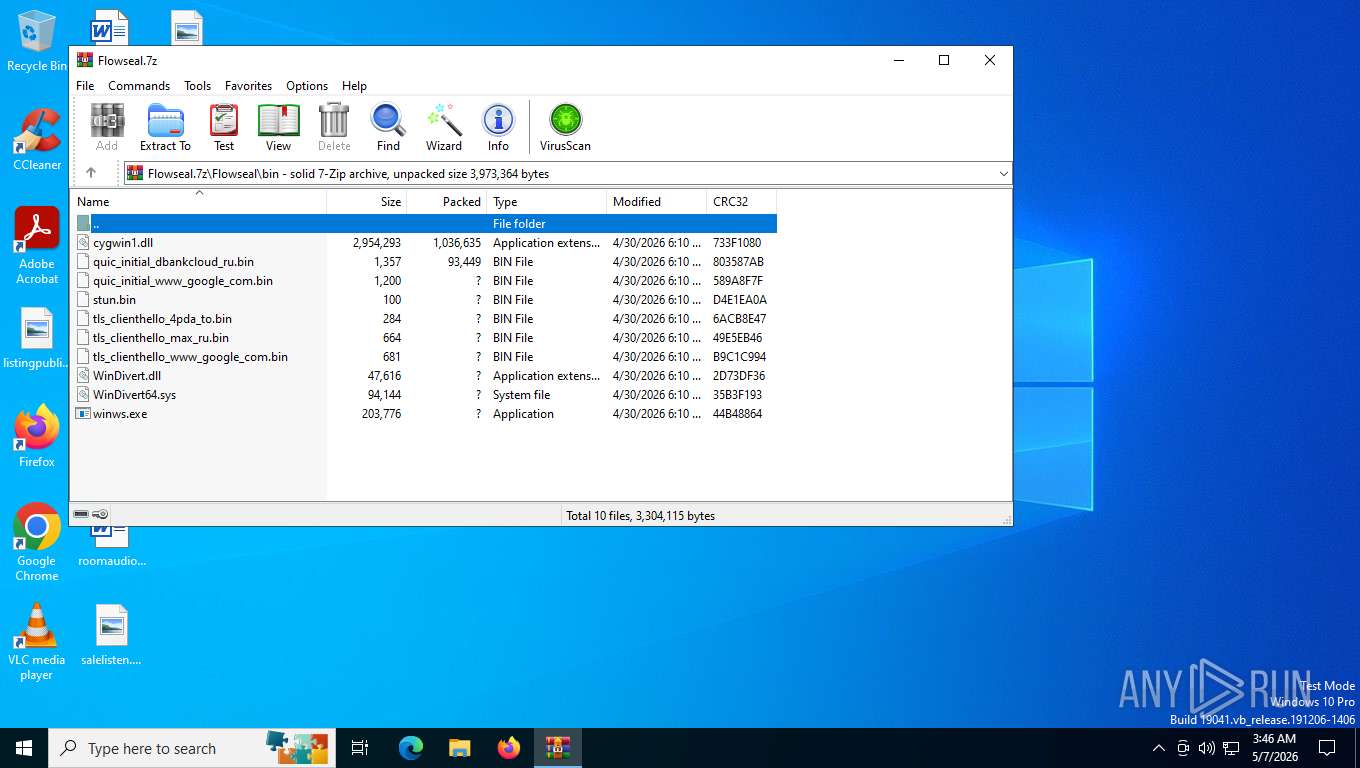Viewport: 1360px width, 768px height.
Task: Open Task View on taskbar
Action: 360,748
